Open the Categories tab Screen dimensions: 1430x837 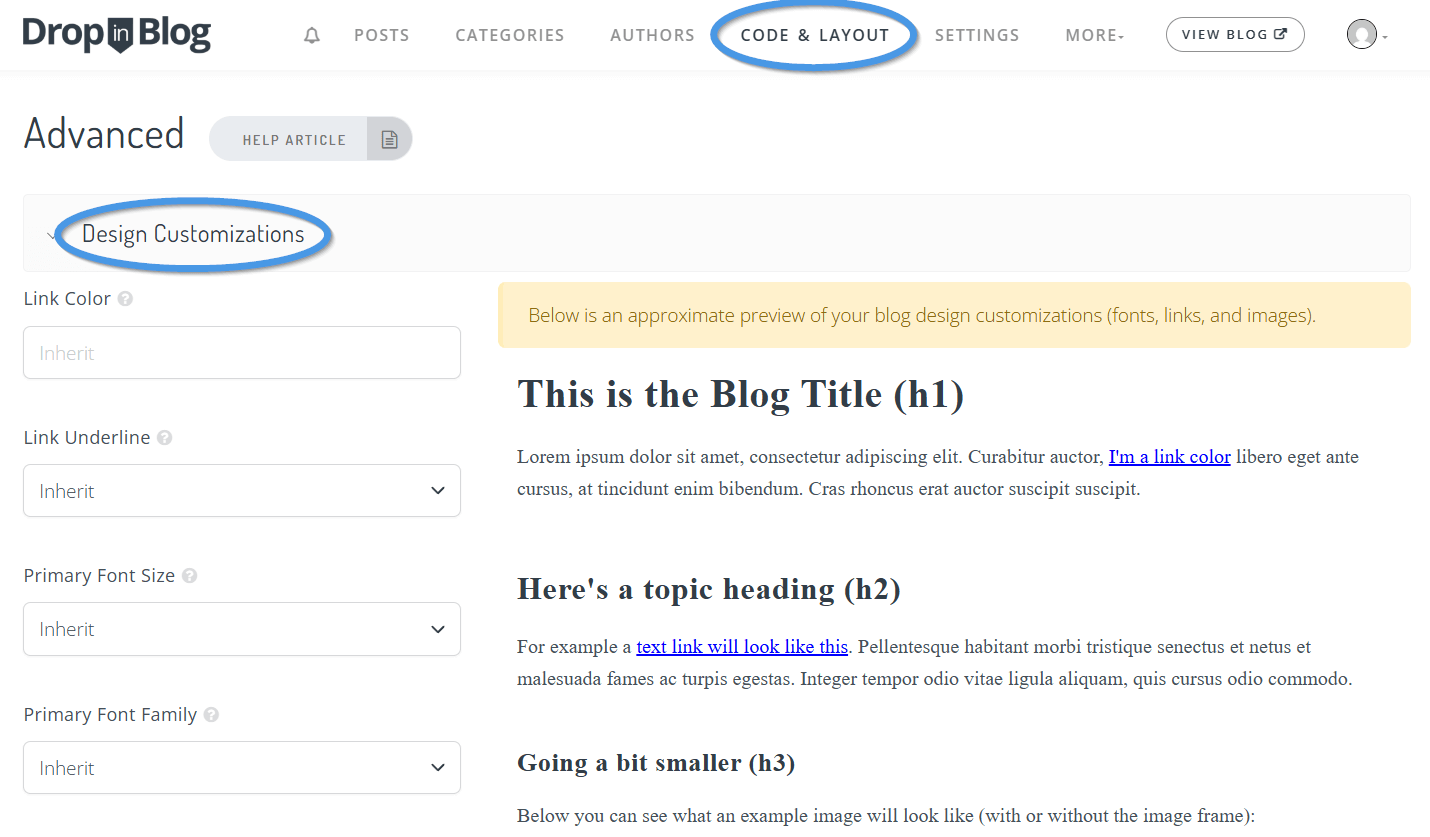510,35
